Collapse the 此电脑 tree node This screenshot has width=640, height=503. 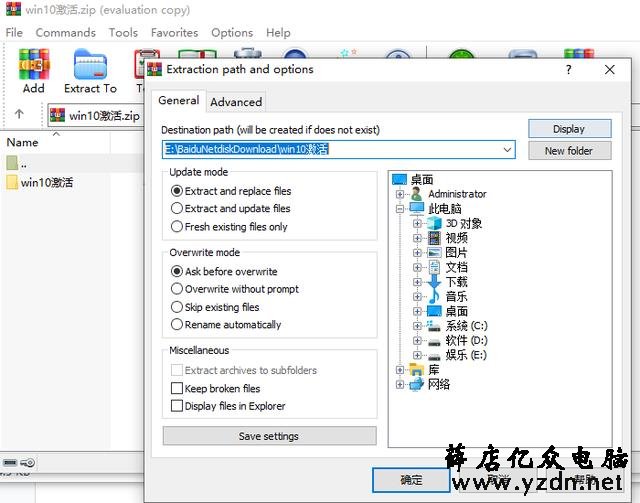pyautogui.click(x=400, y=209)
